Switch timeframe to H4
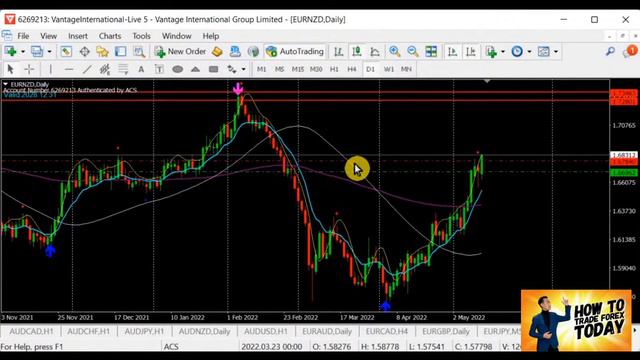Image resolution: width=640 pixels, height=360 pixels. pos(352,69)
